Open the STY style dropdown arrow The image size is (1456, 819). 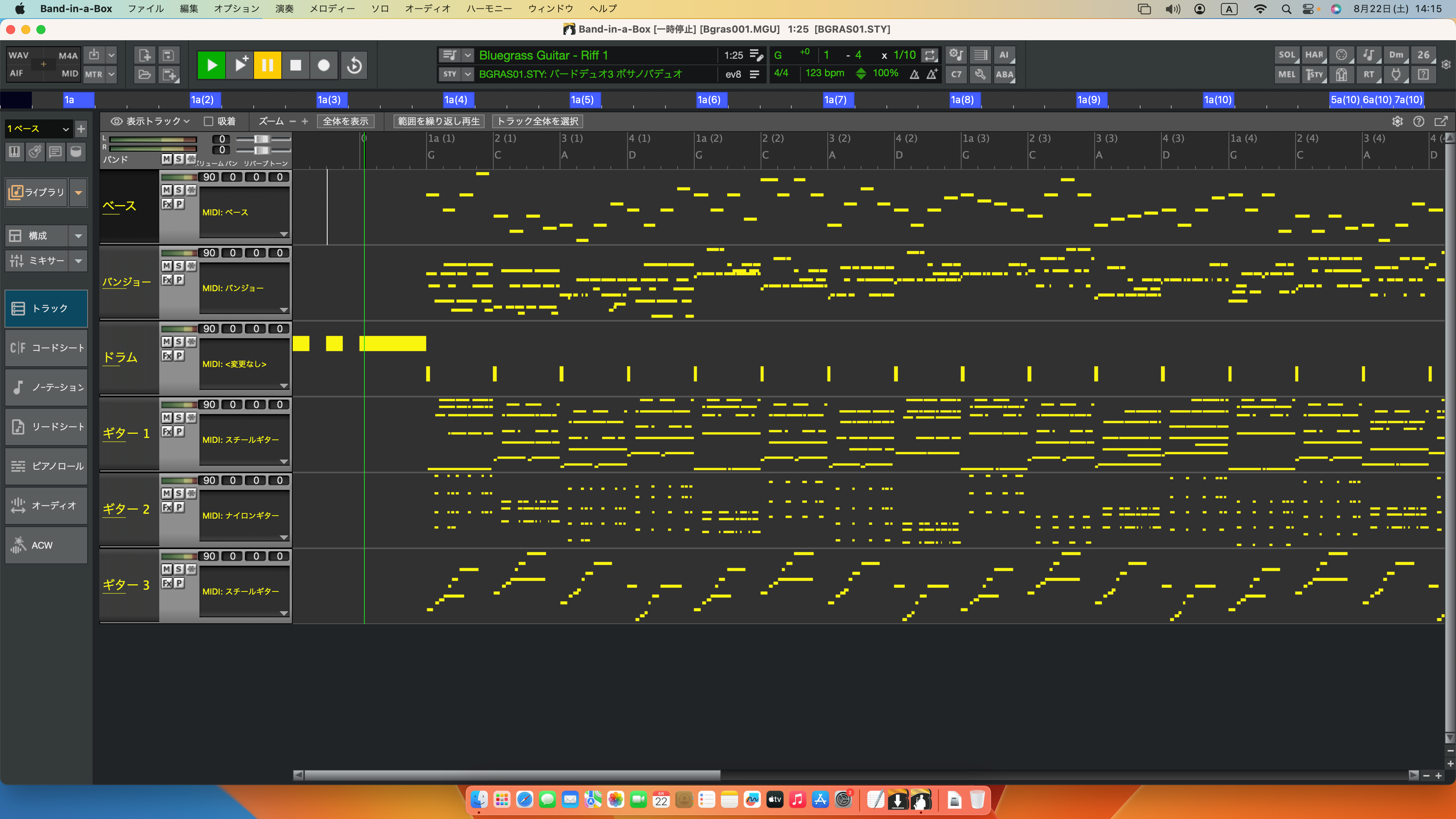tap(468, 74)
